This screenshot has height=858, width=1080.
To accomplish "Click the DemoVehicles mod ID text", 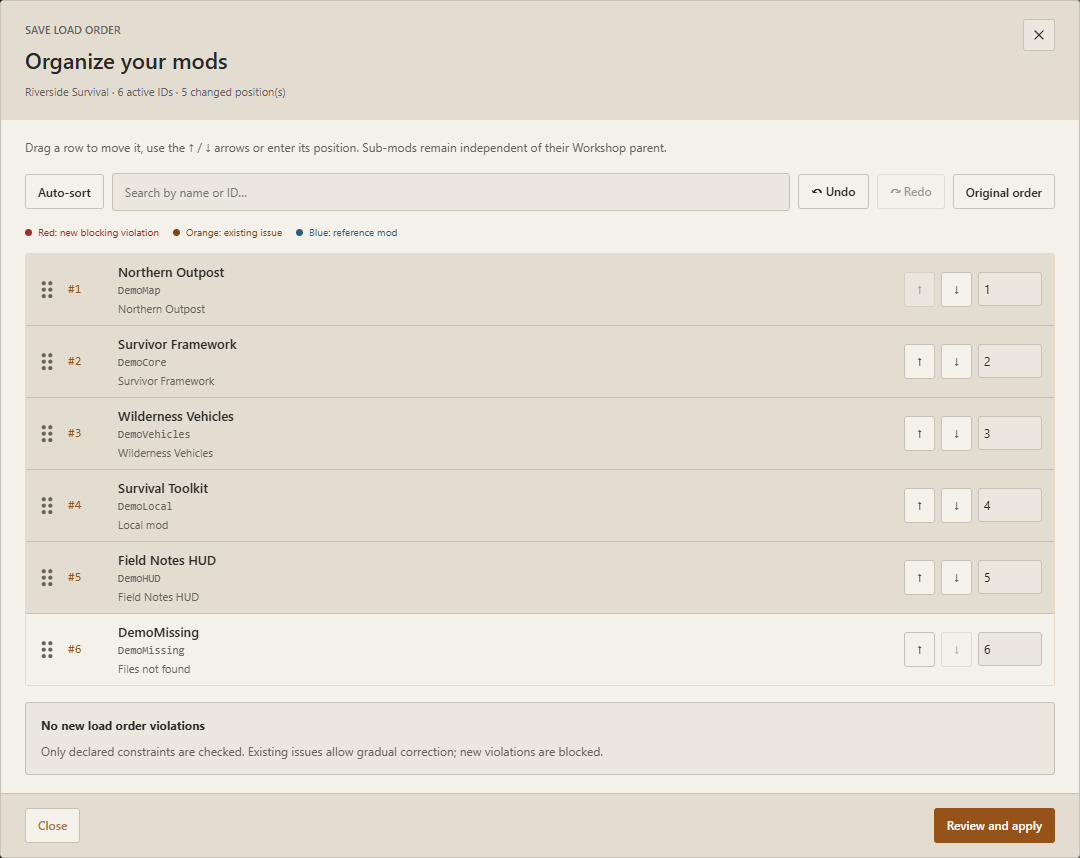I will [154, 435].
